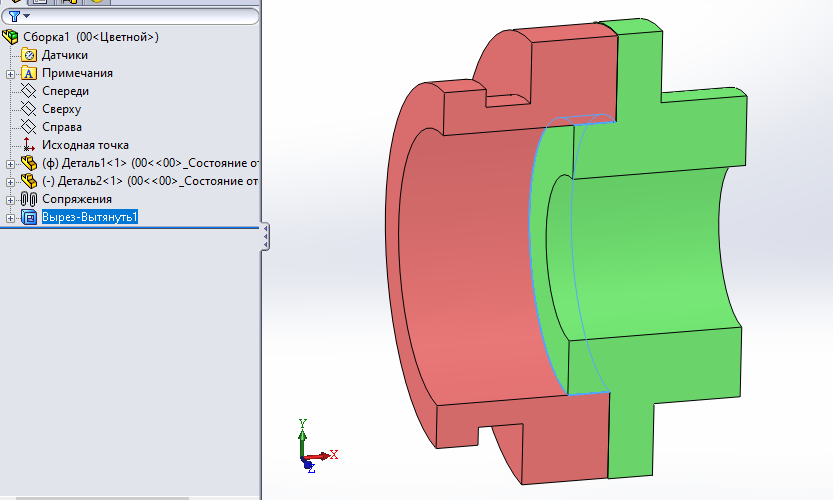Collapse the feature tree panel via splitter handle
This screenshot has height=500, width=833.
click(265, 236)
